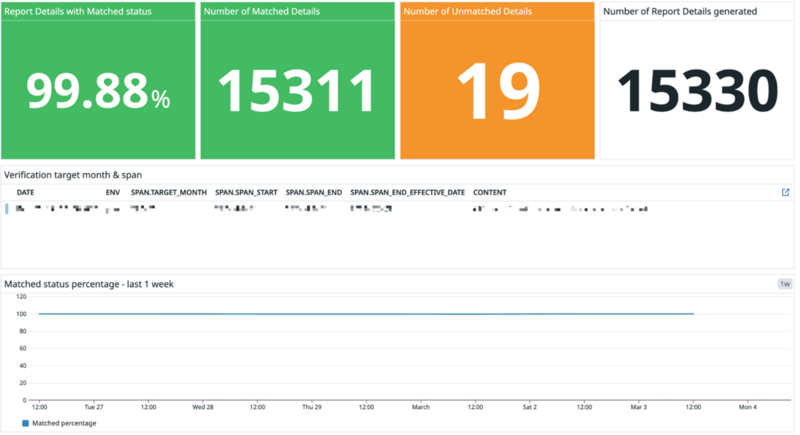The image size is (800, 435).
Task: Click the SPAN.SPAN_END_EFFECTIVE_DATE column header
Action: [408, 192]
